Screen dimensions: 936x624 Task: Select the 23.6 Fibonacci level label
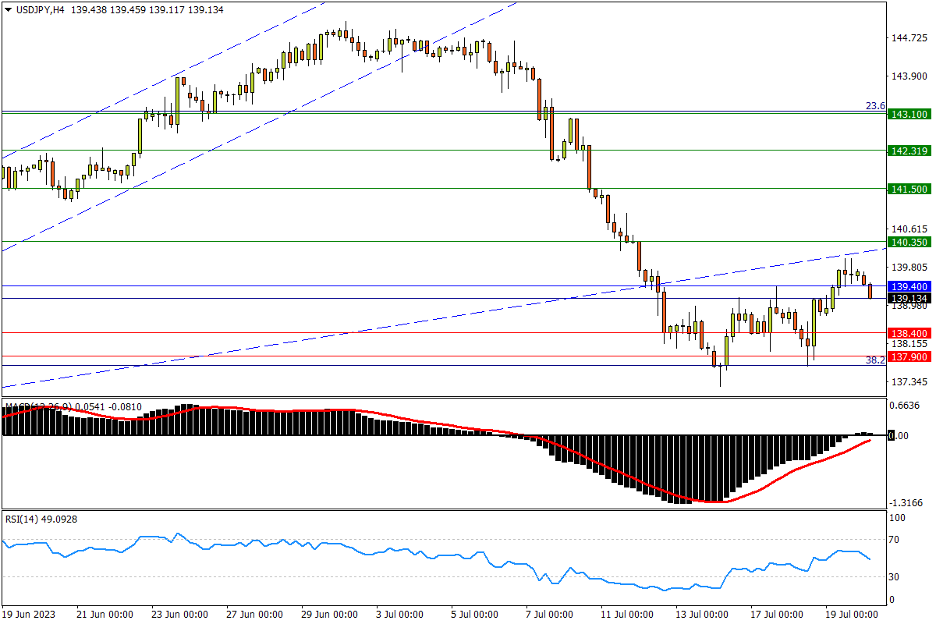[x=874, y=106]
